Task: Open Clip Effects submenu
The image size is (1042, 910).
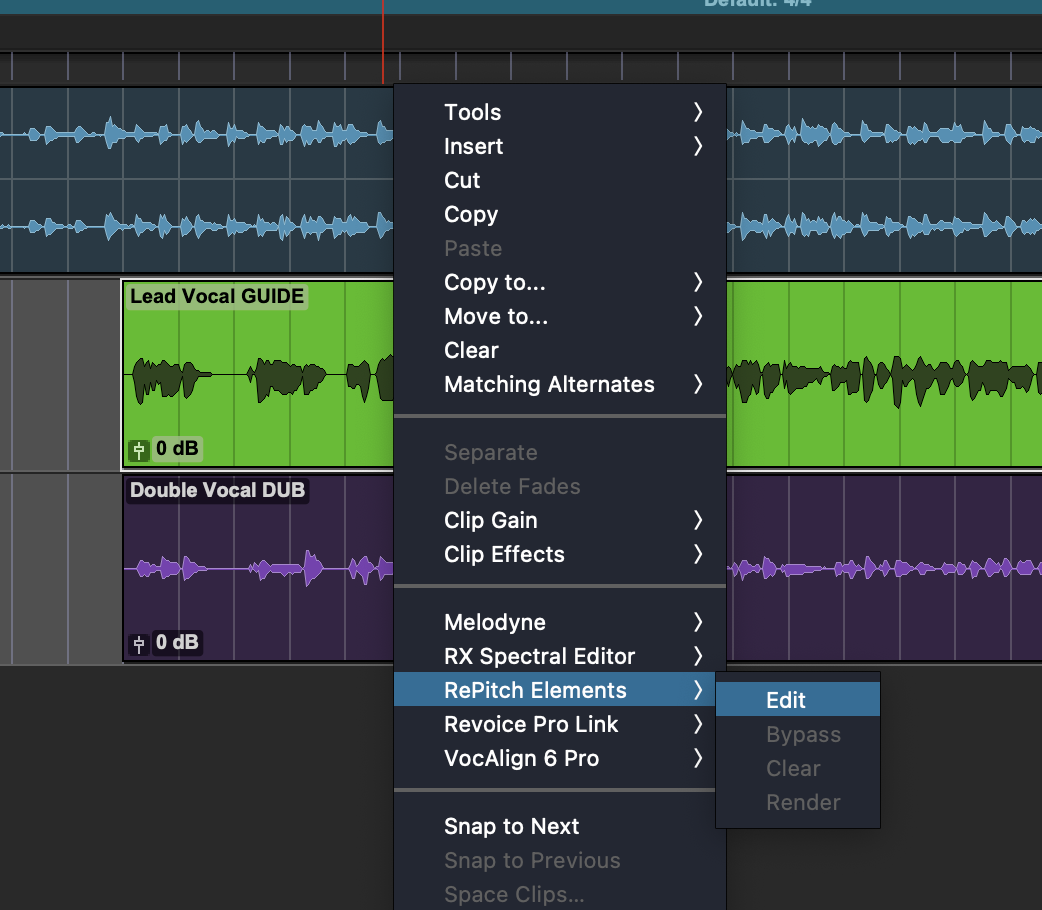Action: click(504, 554)
